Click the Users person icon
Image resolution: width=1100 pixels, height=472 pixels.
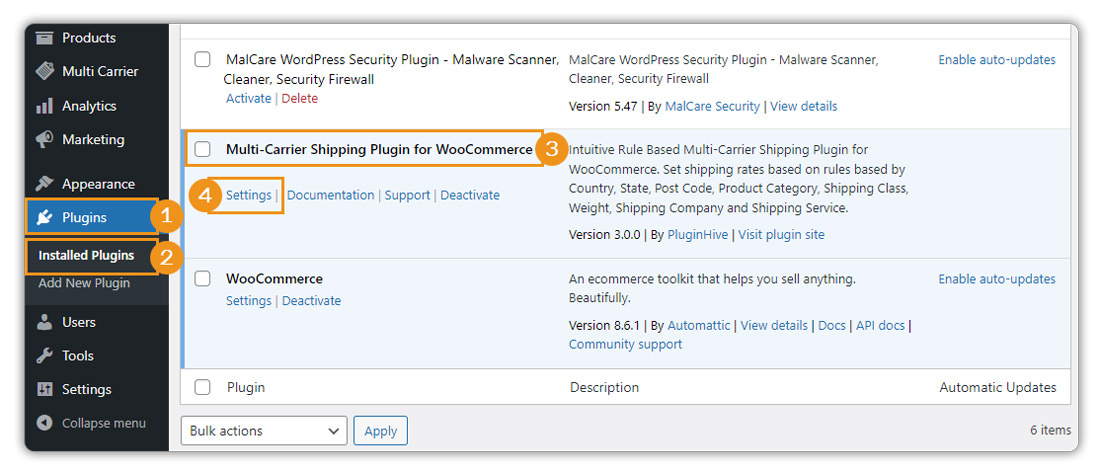44,322
